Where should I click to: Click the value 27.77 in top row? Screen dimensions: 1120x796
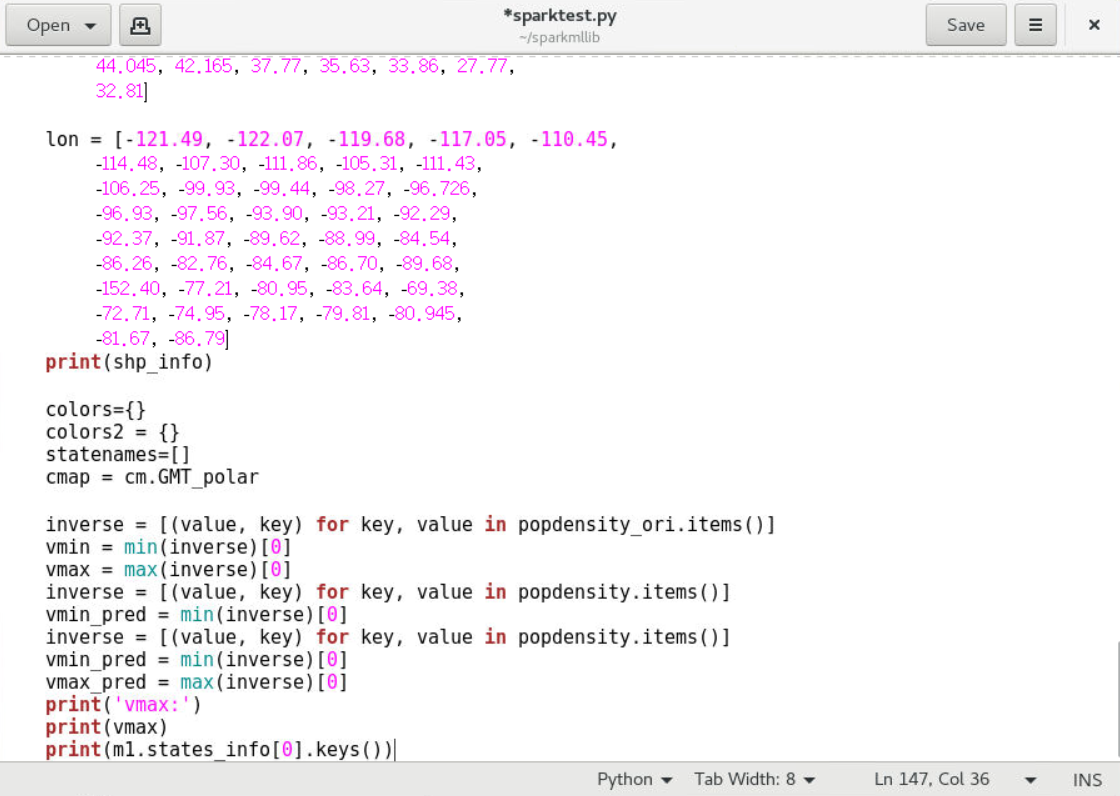tap(481, 66)
